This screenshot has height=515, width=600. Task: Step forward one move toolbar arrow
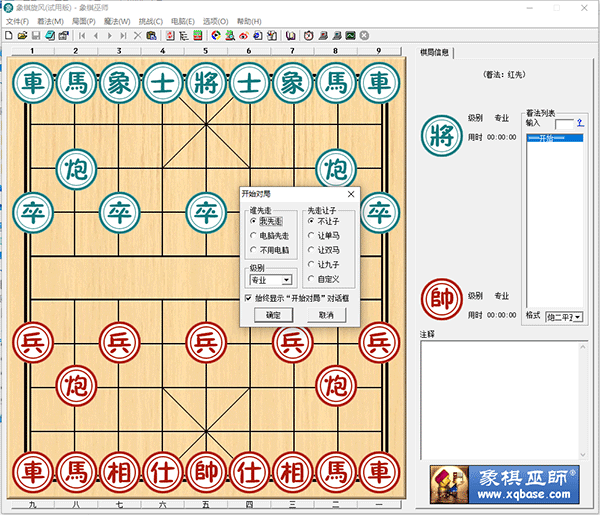[109, 36]
